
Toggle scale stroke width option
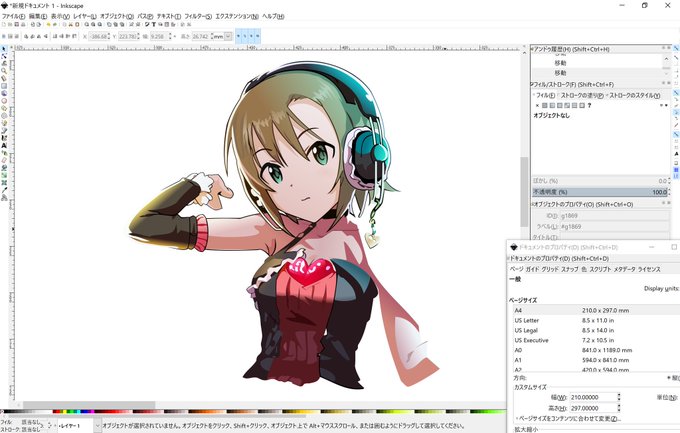pos(239,36)
